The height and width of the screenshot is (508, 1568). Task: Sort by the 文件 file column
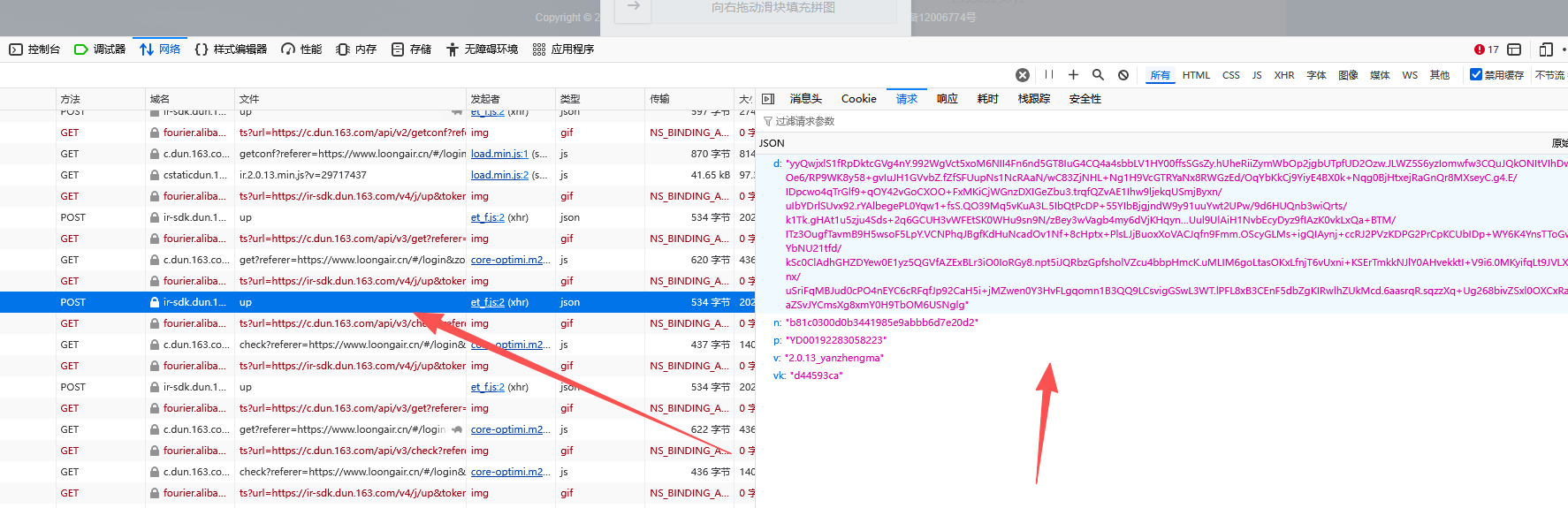pyautogui.click(x=350, y=99)
